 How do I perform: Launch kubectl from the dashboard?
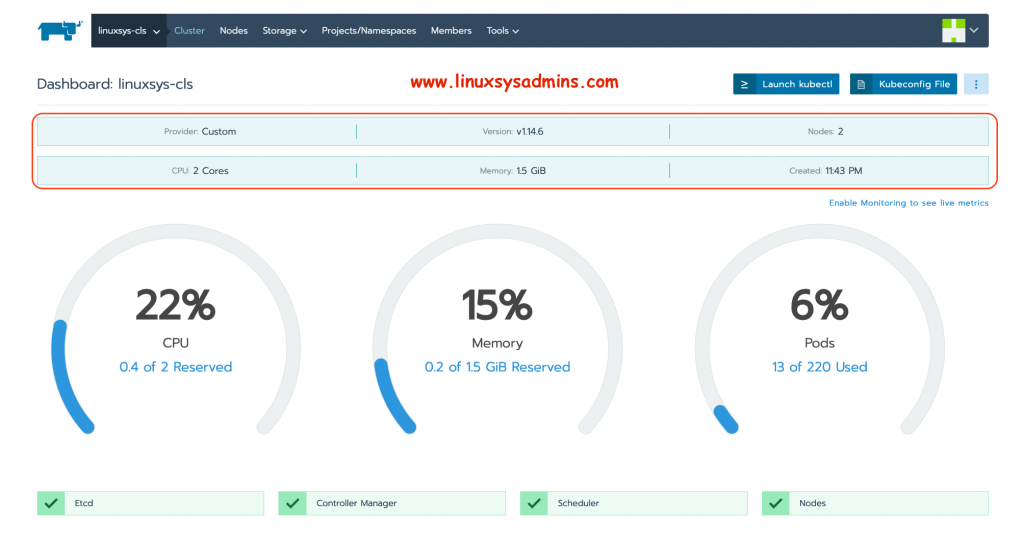tap(786, 84)
